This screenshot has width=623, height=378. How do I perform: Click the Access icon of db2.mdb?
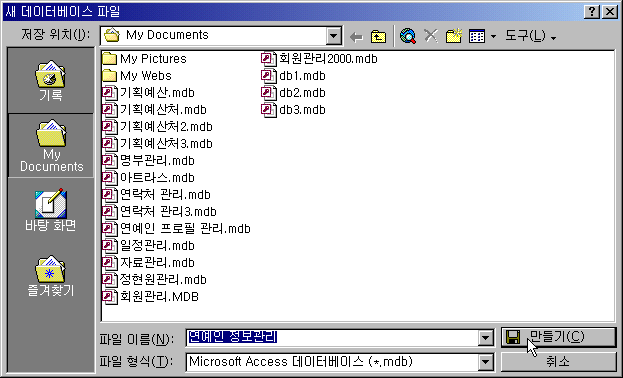click(269, 93)
